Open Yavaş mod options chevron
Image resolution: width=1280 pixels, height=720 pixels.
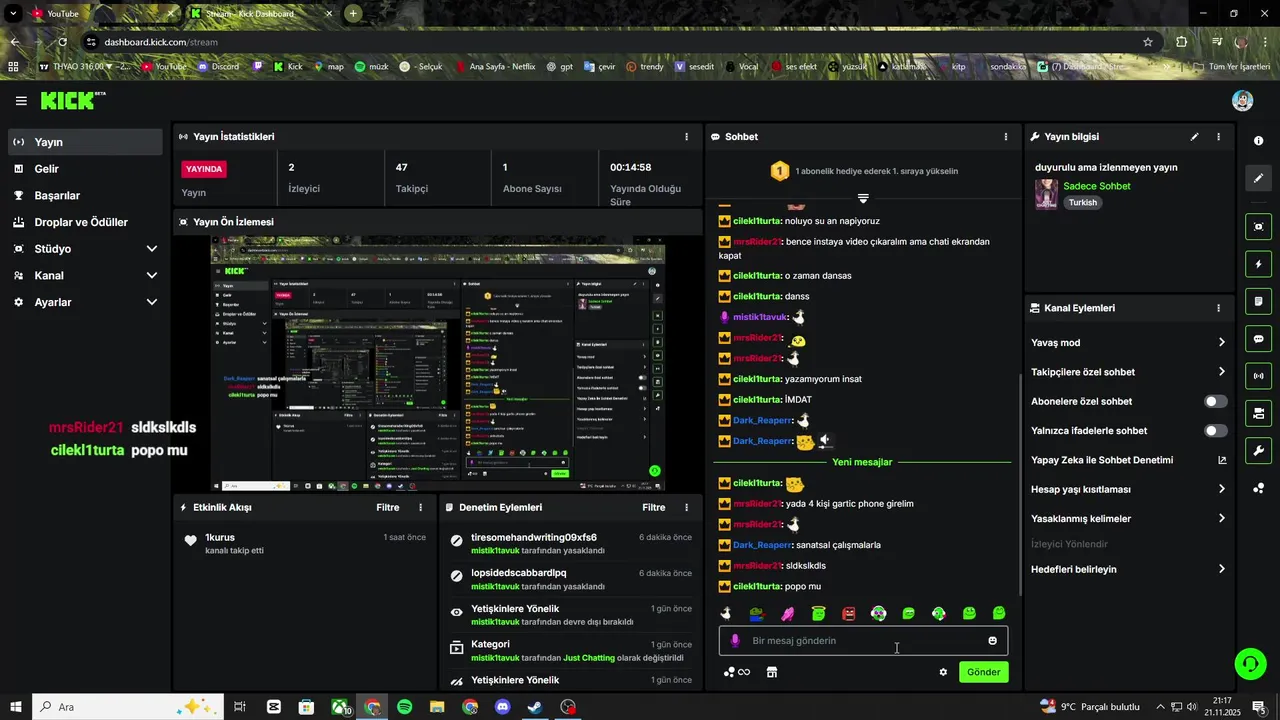coord(1221,342)
